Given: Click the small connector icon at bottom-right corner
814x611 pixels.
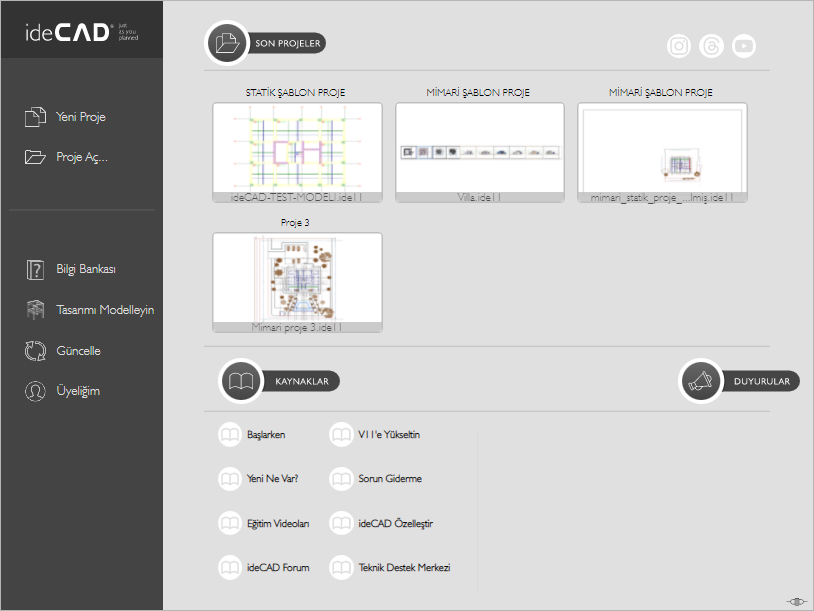Looking at the screenshot, I should (797, 602).
